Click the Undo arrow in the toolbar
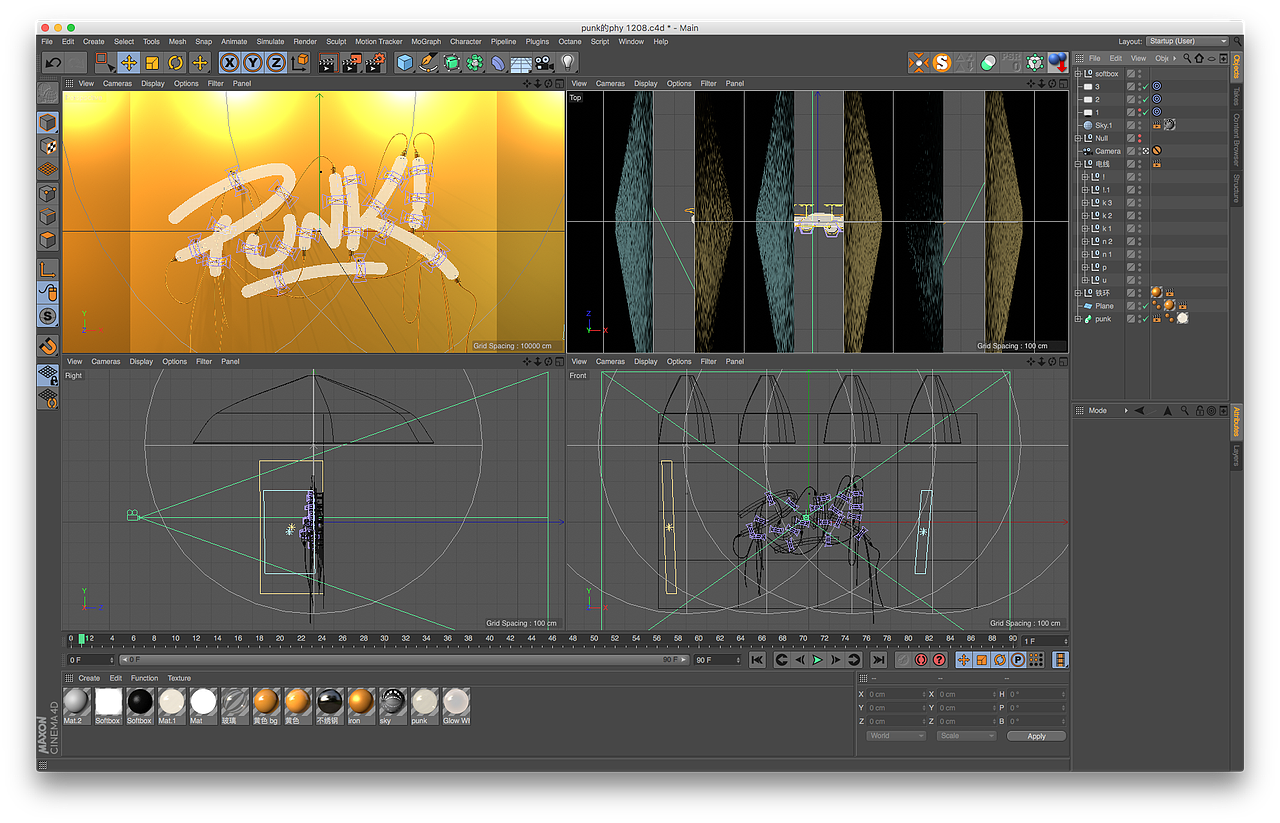1280x823 pixels. click(x=53, y=63)
